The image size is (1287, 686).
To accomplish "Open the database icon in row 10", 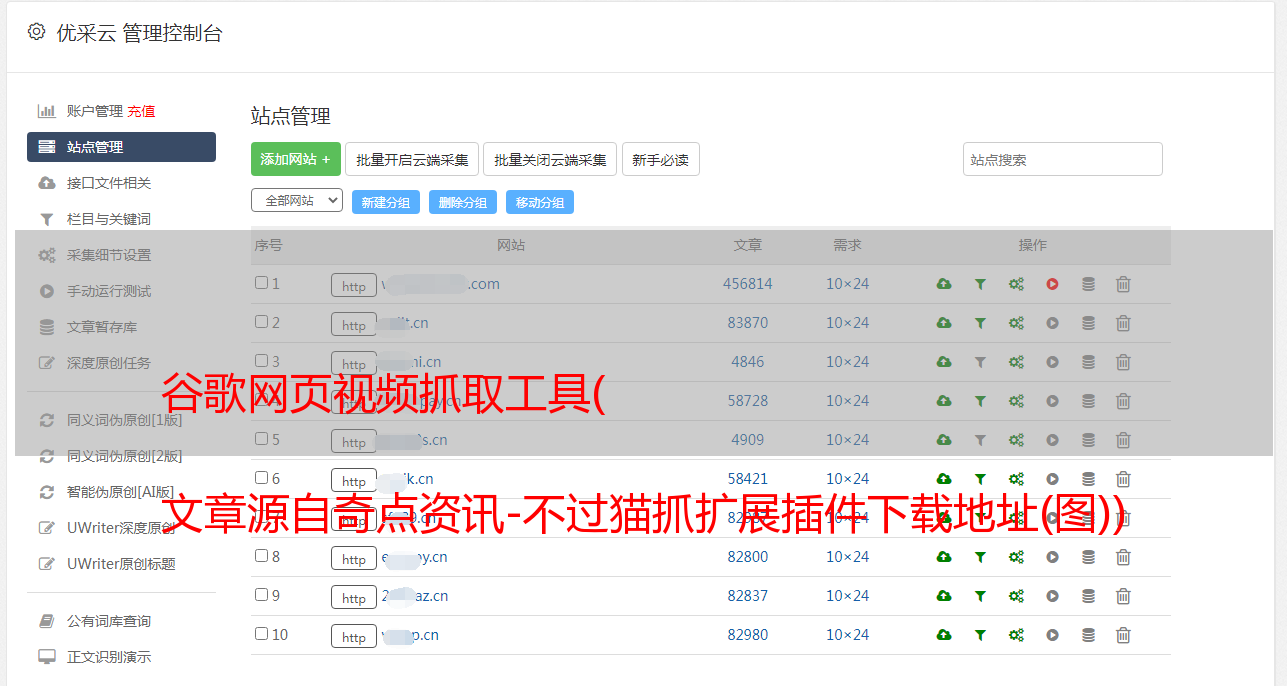I will tap(1088, 635).
